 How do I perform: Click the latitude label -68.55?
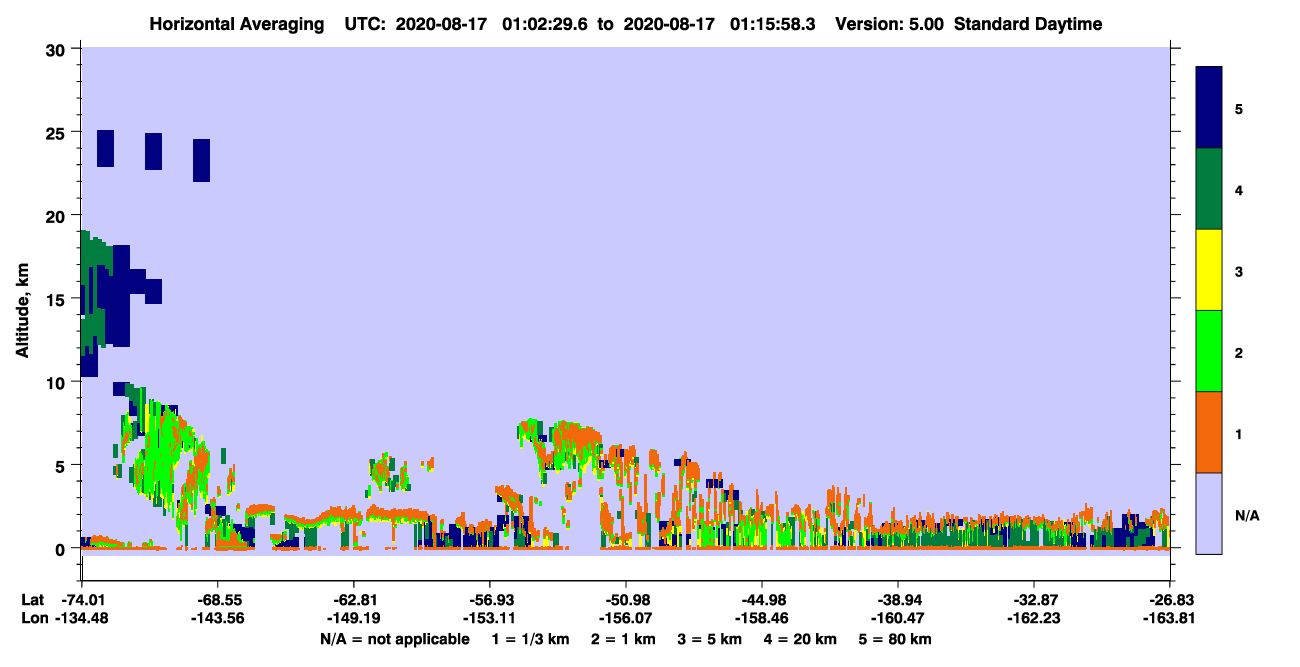click(217, 600)
